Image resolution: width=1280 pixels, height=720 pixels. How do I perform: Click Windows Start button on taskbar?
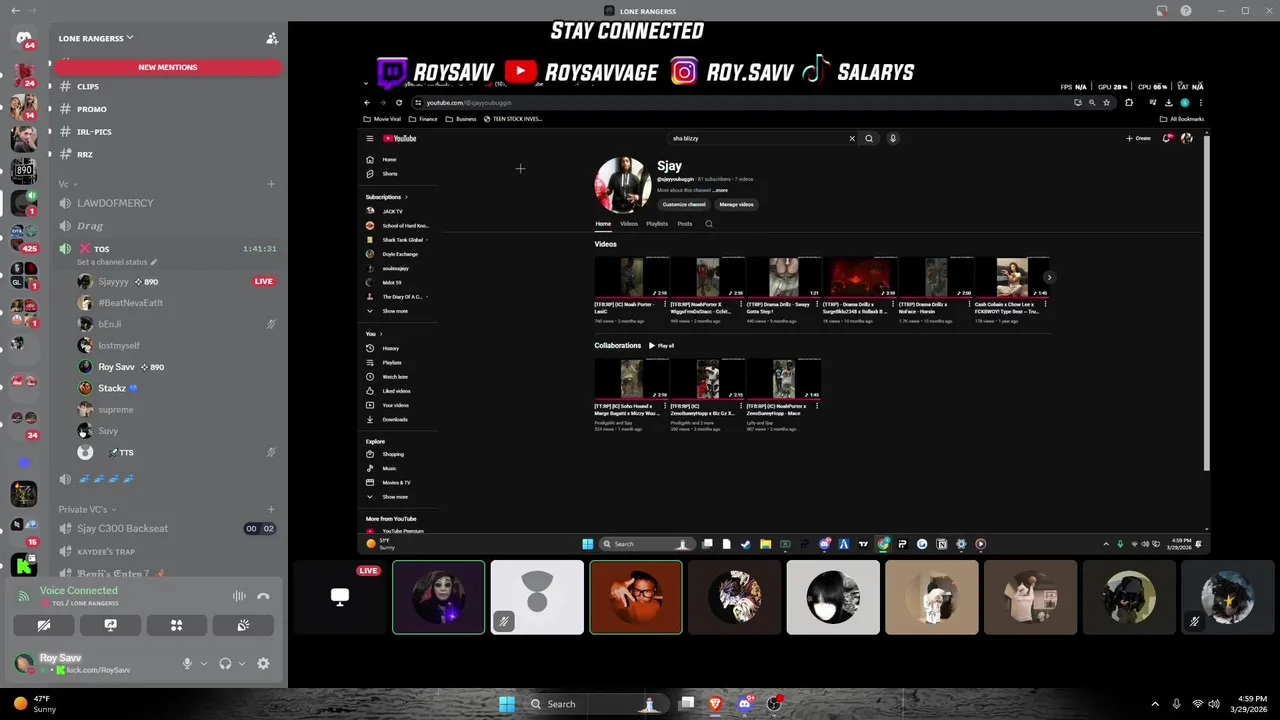[507, 704]
